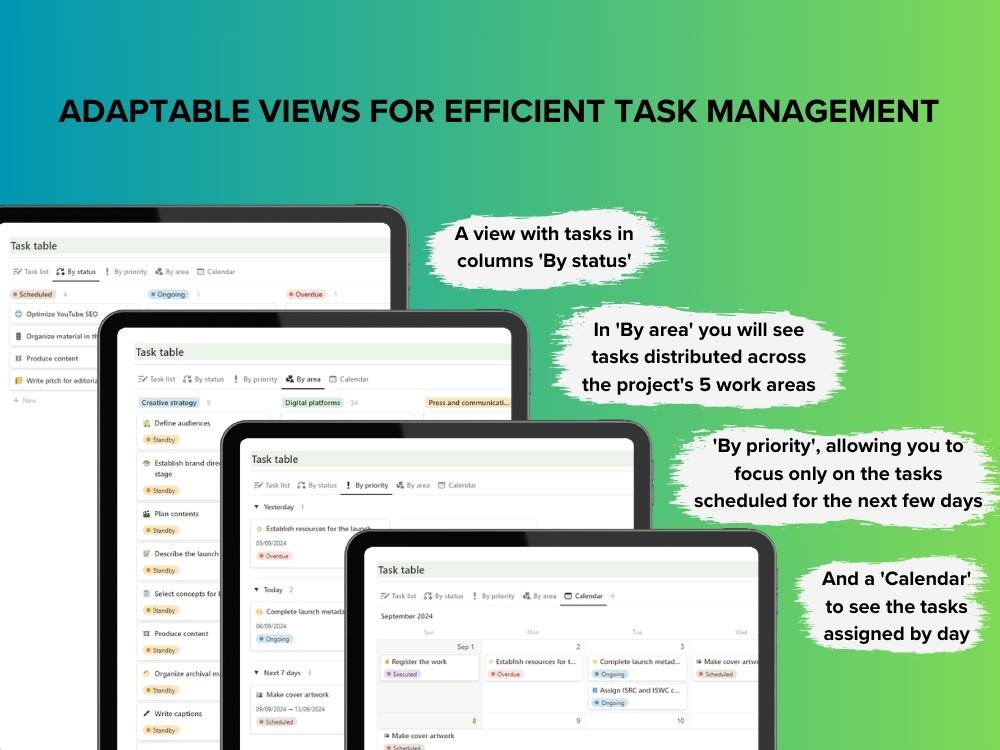Screen dimensions: 1000x750
Task: Click Task table title in By status tablet
Action: [33, 246]
